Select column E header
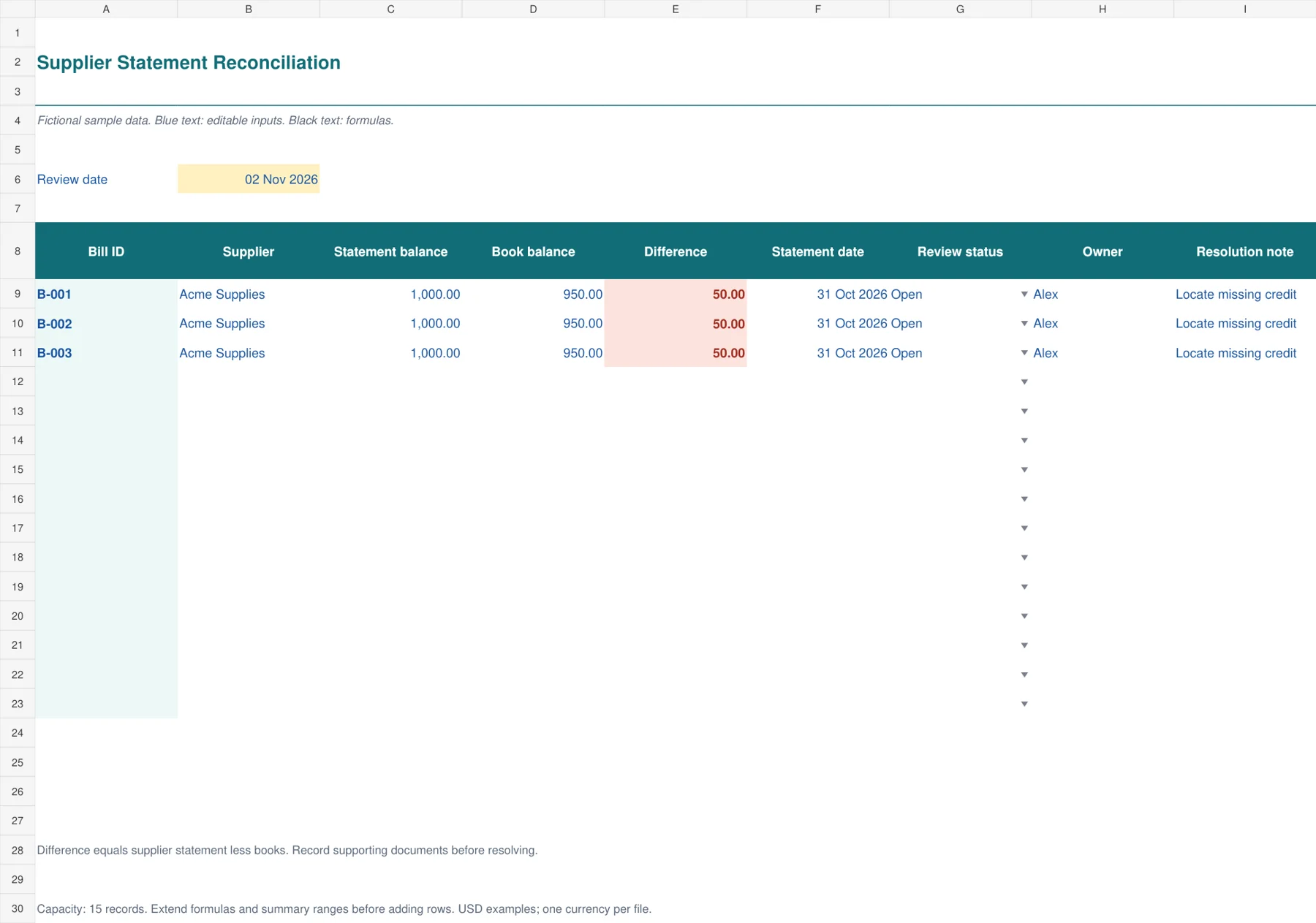The width and height of the screenshot is (1316, 923). [676, 9]
